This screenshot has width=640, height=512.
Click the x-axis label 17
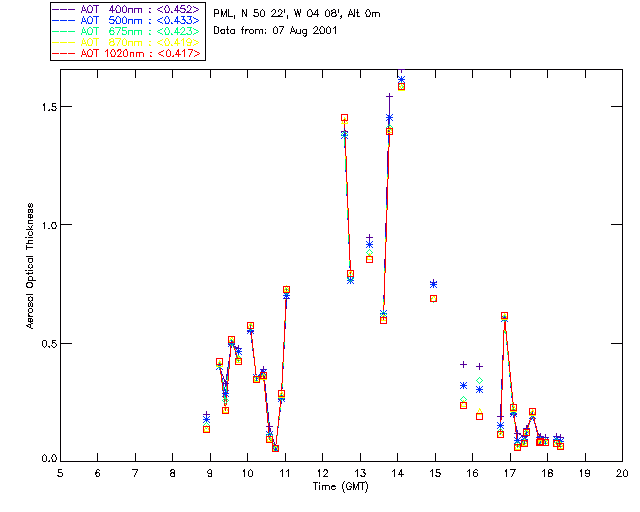point(510,473)
